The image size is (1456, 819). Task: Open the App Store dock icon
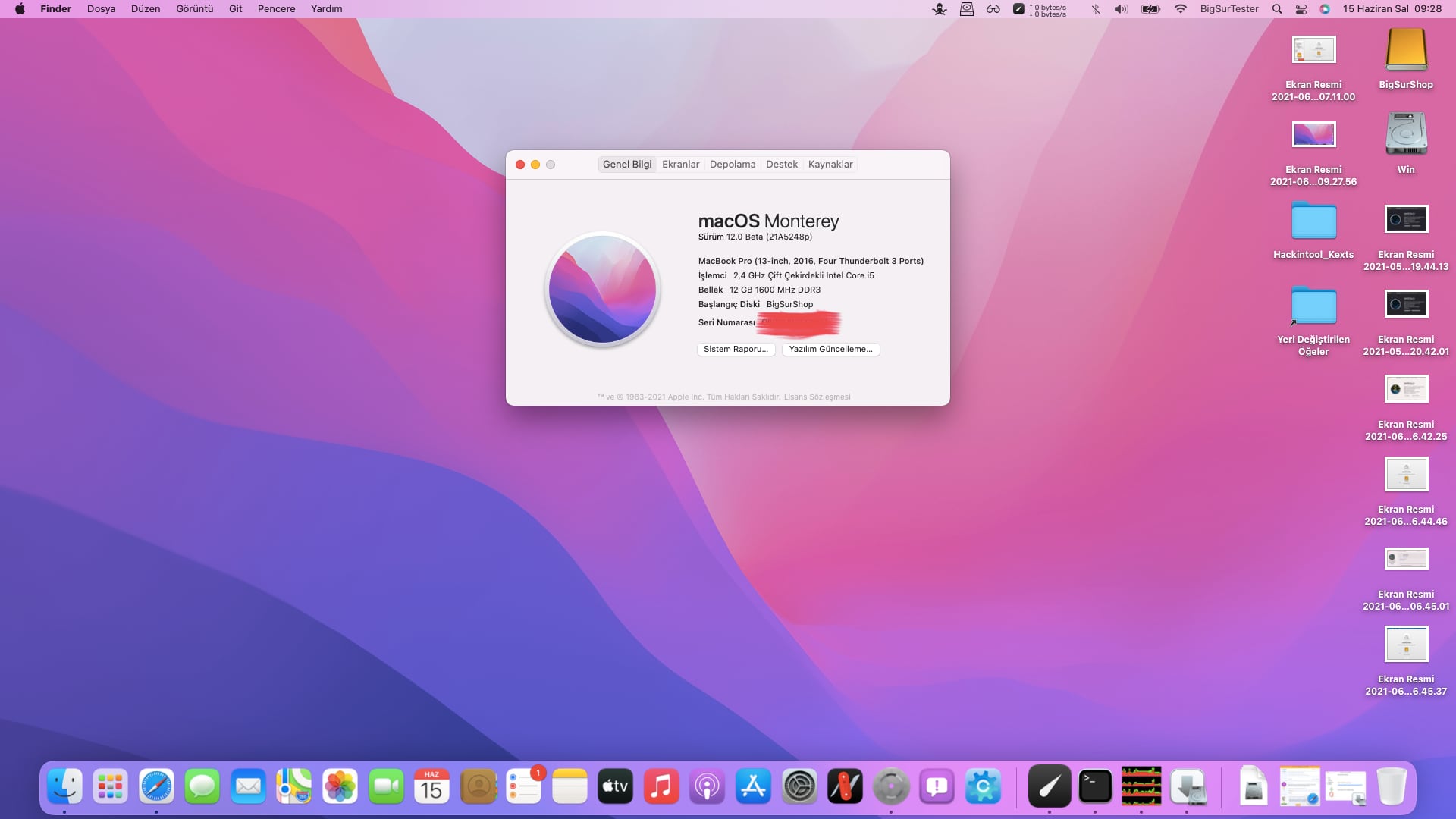753,787
